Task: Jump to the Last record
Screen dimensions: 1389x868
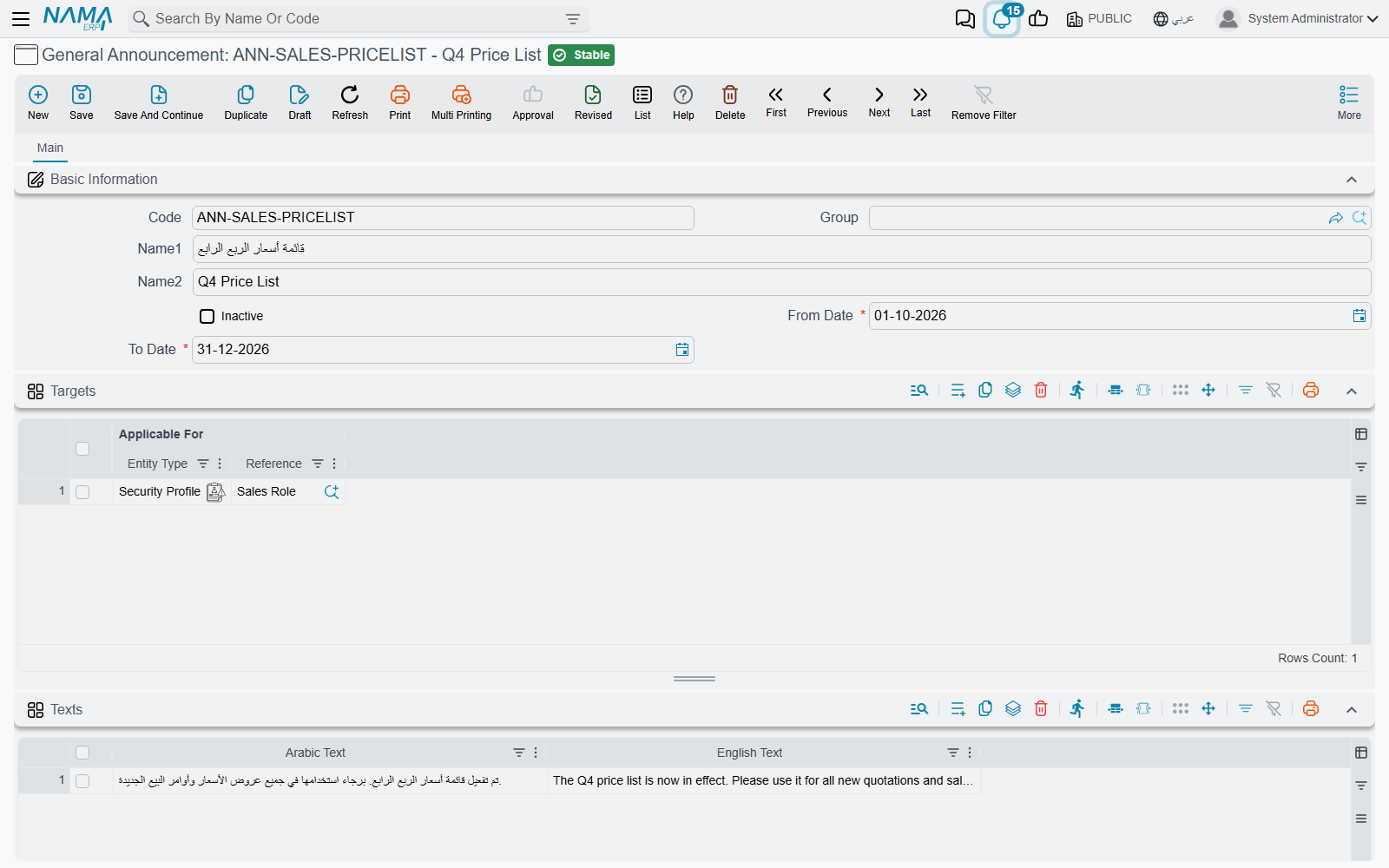Action: [920, 102]
